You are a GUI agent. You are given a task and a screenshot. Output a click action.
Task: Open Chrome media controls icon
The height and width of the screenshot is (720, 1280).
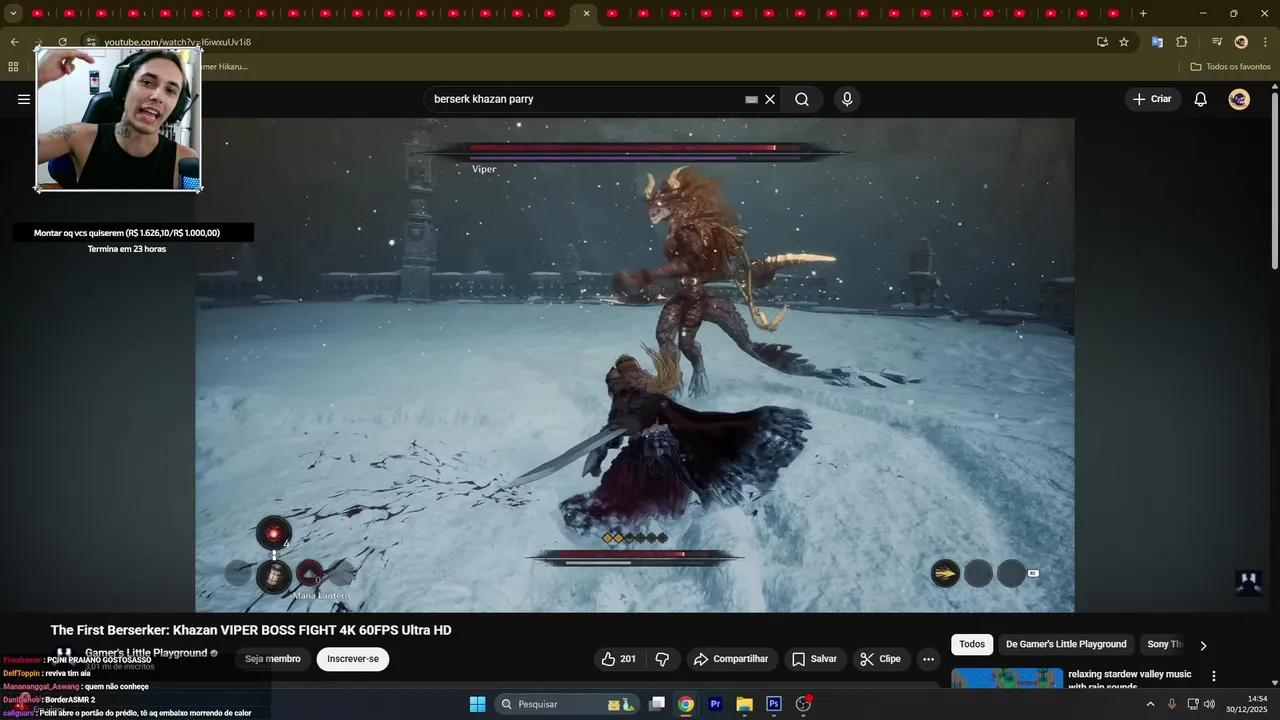(1217, 42)
